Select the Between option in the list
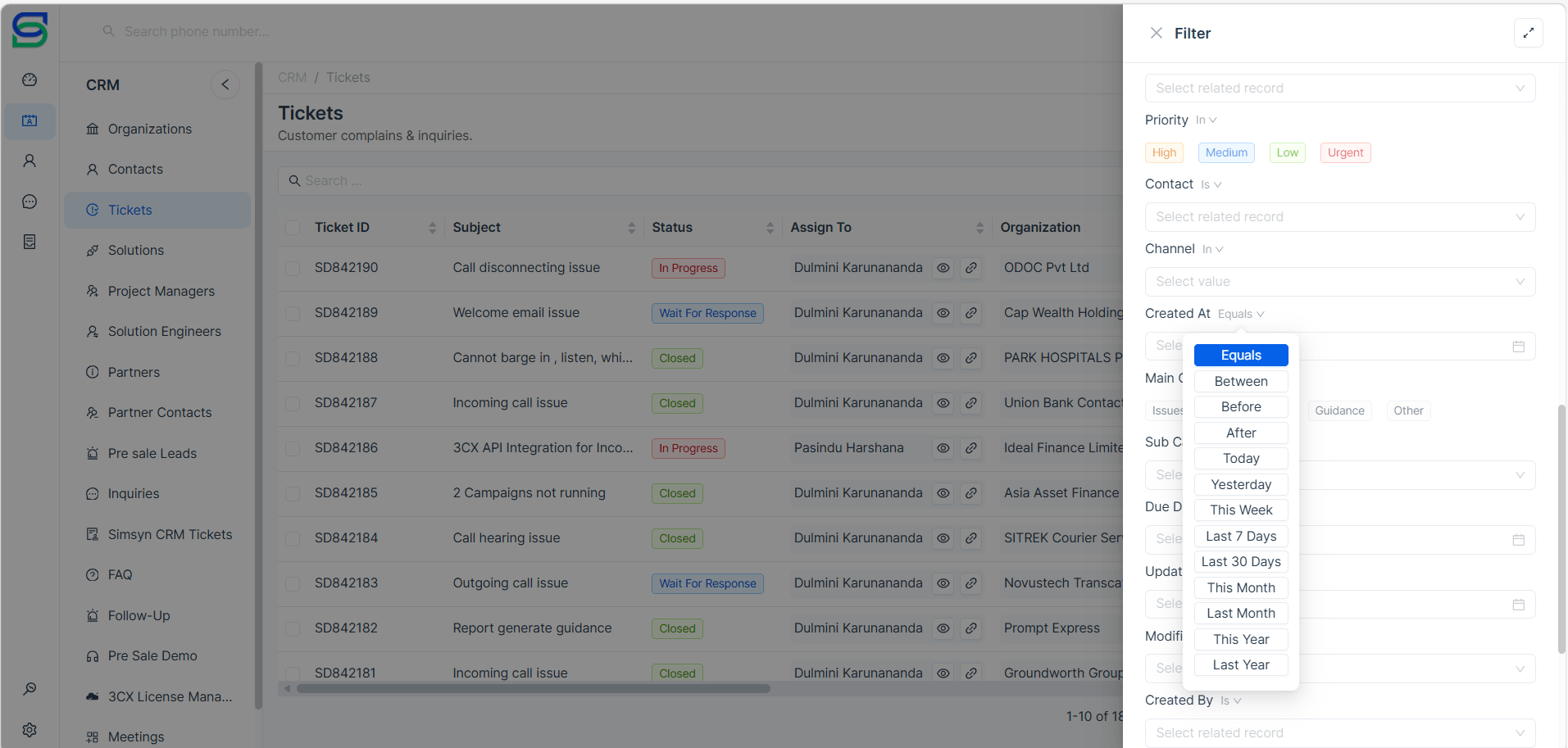This screenshot has width=1568, height=748. 1241,381
